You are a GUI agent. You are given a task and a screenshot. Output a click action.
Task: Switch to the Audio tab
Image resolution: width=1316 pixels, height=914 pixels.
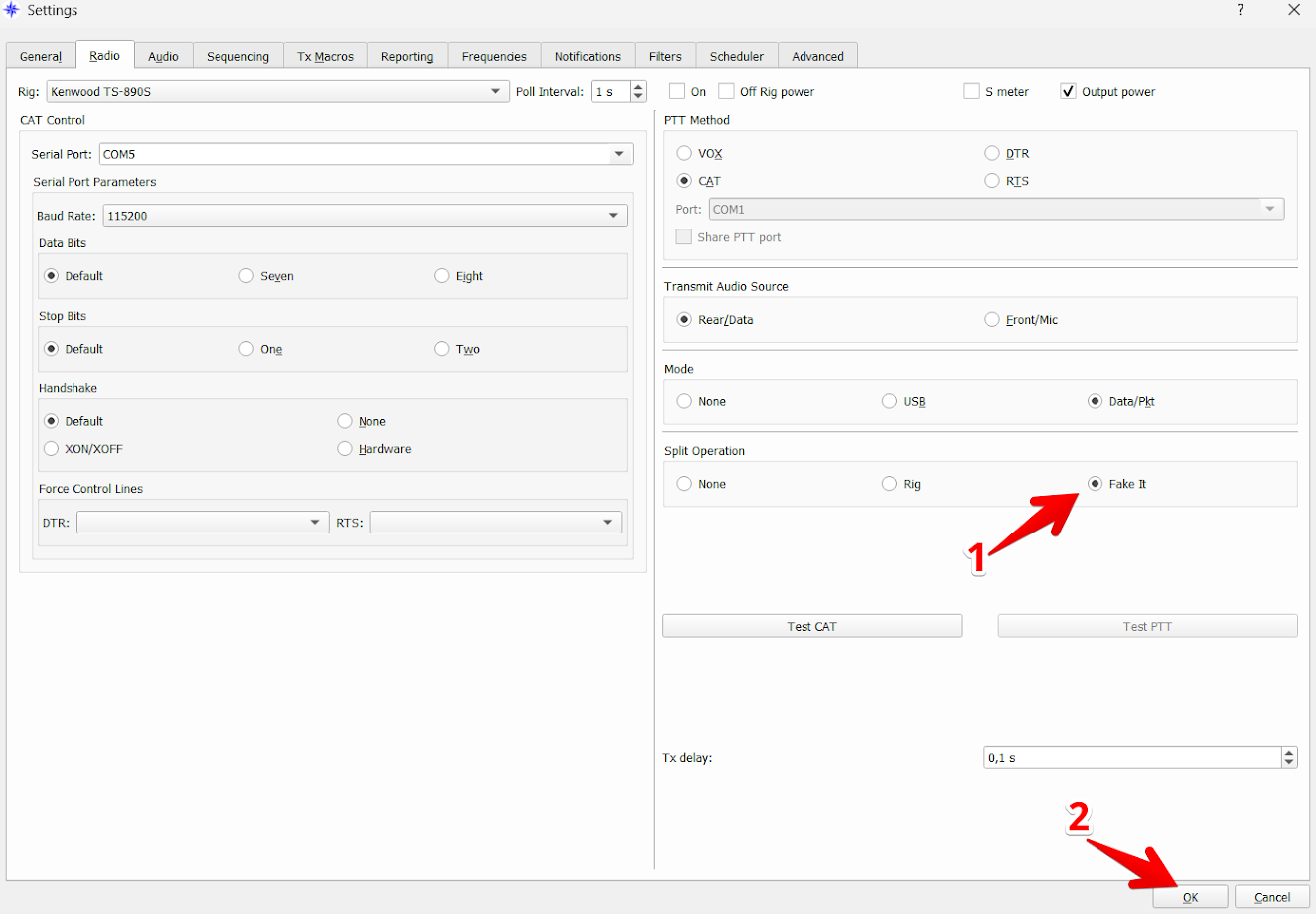click(x=163, y=56)
